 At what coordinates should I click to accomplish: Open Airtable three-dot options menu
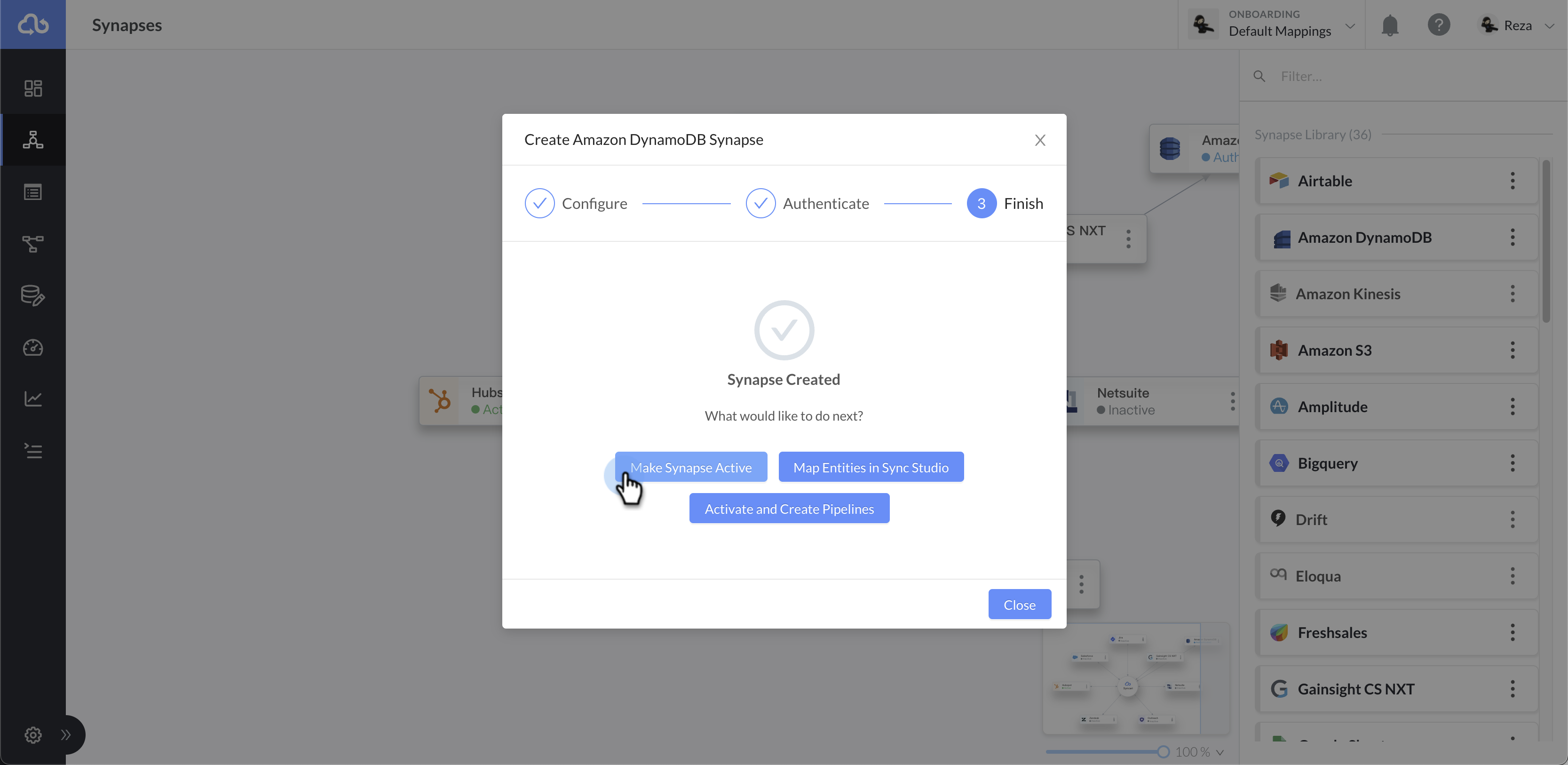[1513, 181]
